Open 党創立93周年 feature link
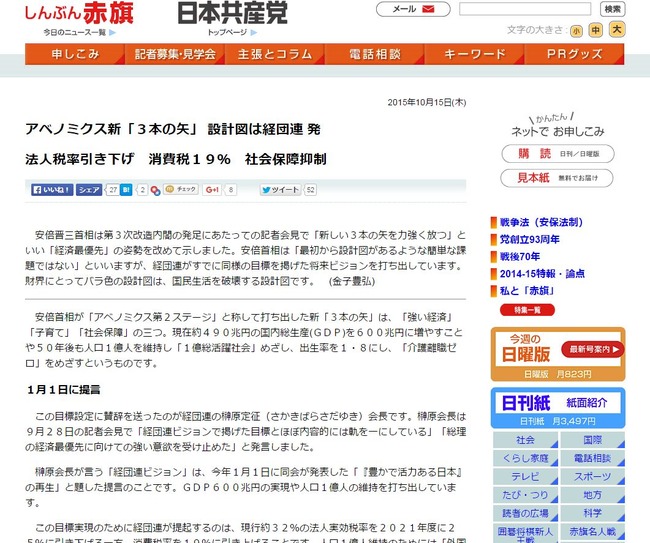This screenshot has width=650, height=543. pyautogui.click(x=529, y=240)
